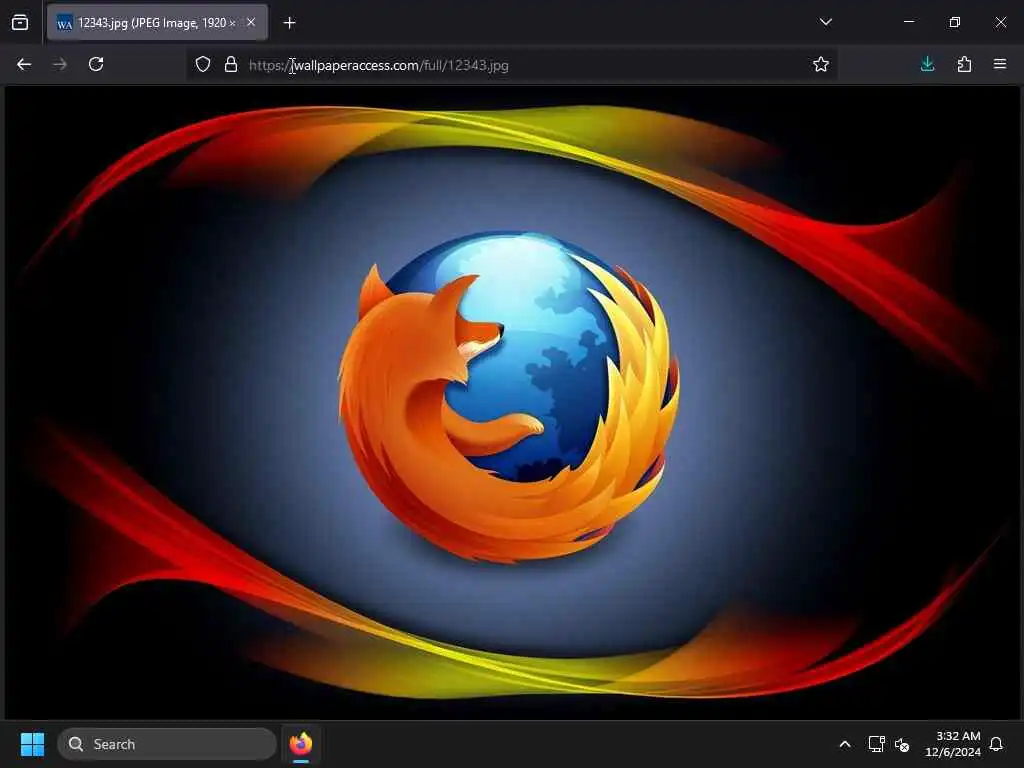Screen dimensions: 1024x768
Task: Click the Firefox taskbar icon
Action: tap(301, 744)
